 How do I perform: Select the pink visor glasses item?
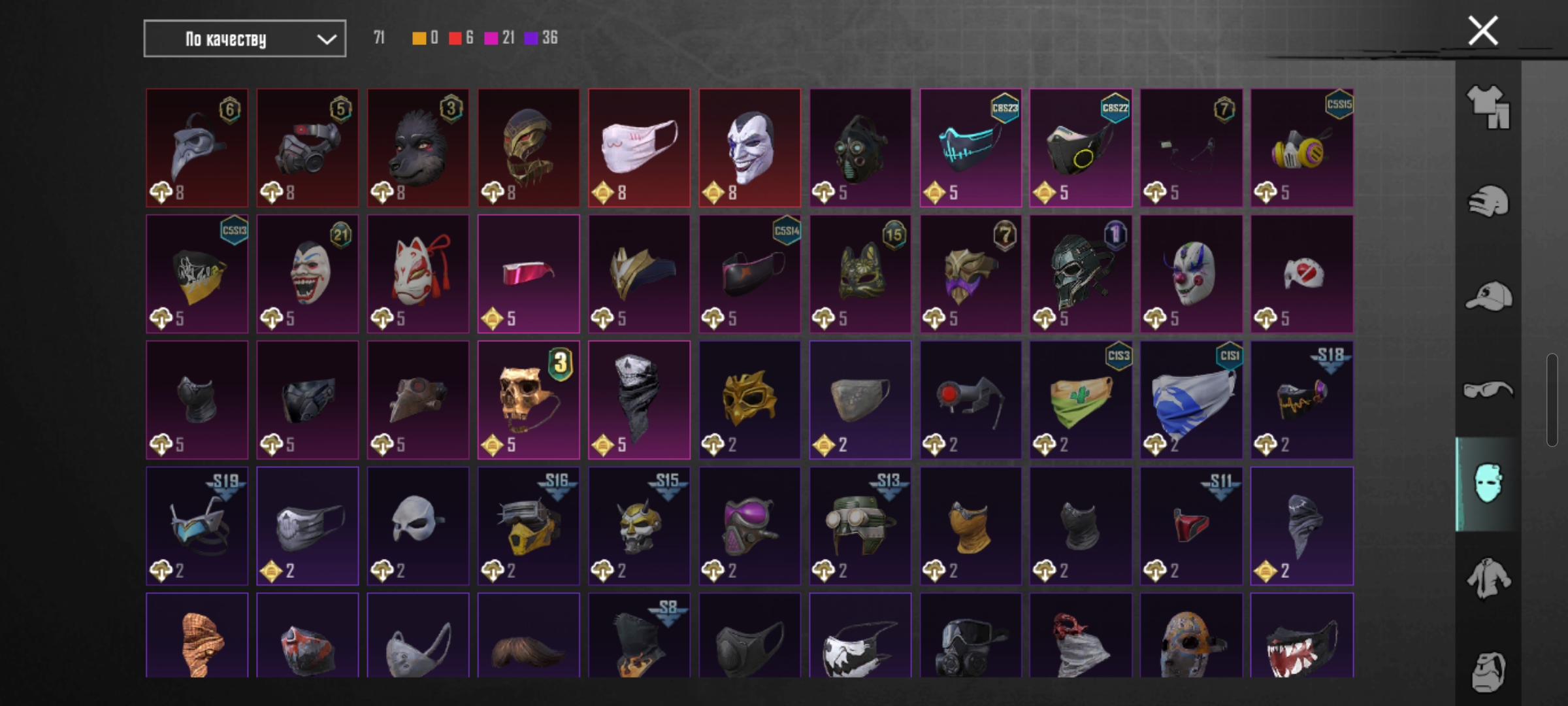click(529, 274)
